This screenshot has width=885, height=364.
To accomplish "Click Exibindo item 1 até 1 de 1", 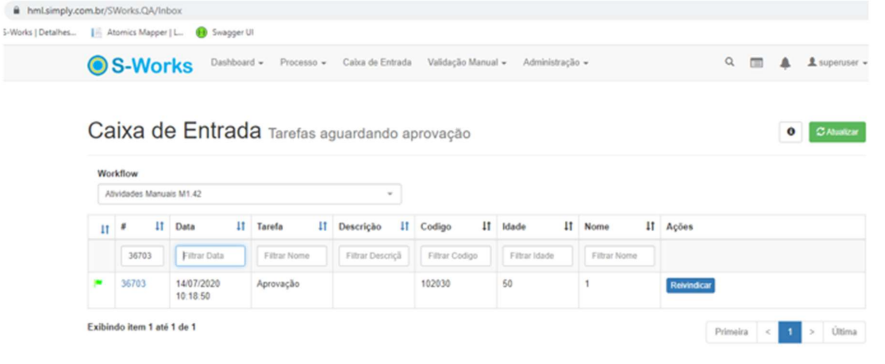I will [x=142, y=327].
